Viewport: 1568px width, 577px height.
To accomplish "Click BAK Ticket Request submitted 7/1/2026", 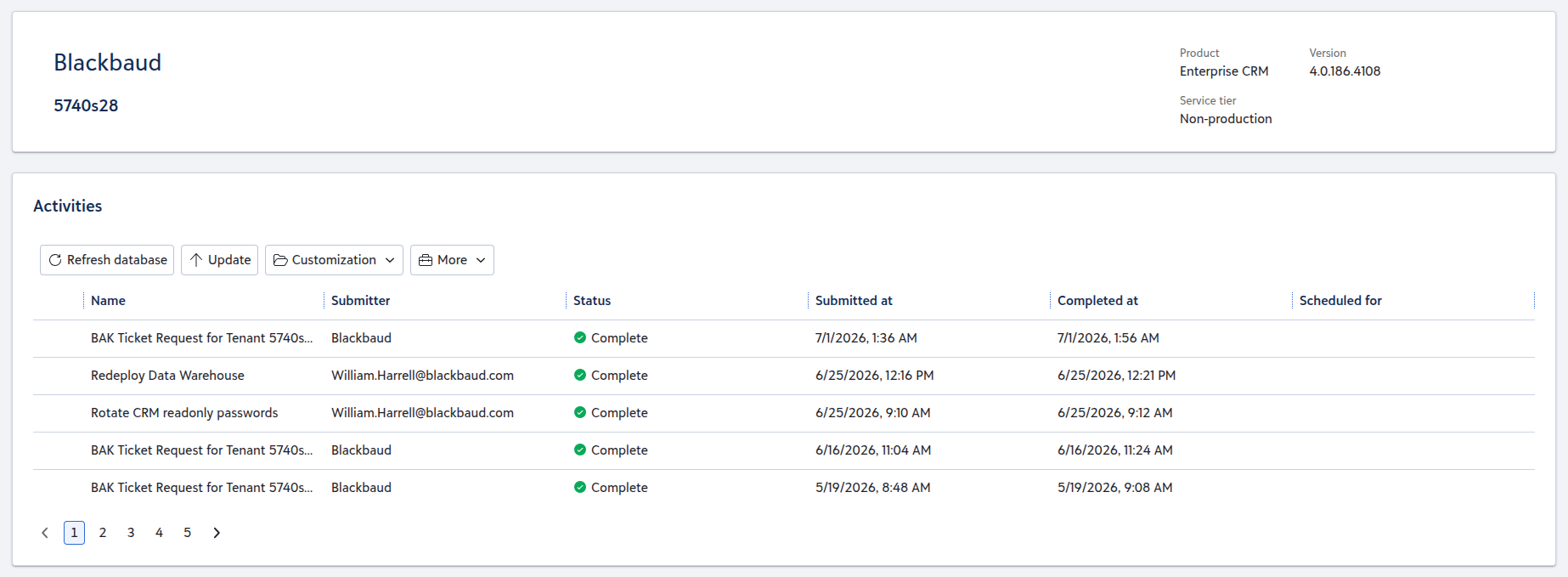I will (201, 338).
